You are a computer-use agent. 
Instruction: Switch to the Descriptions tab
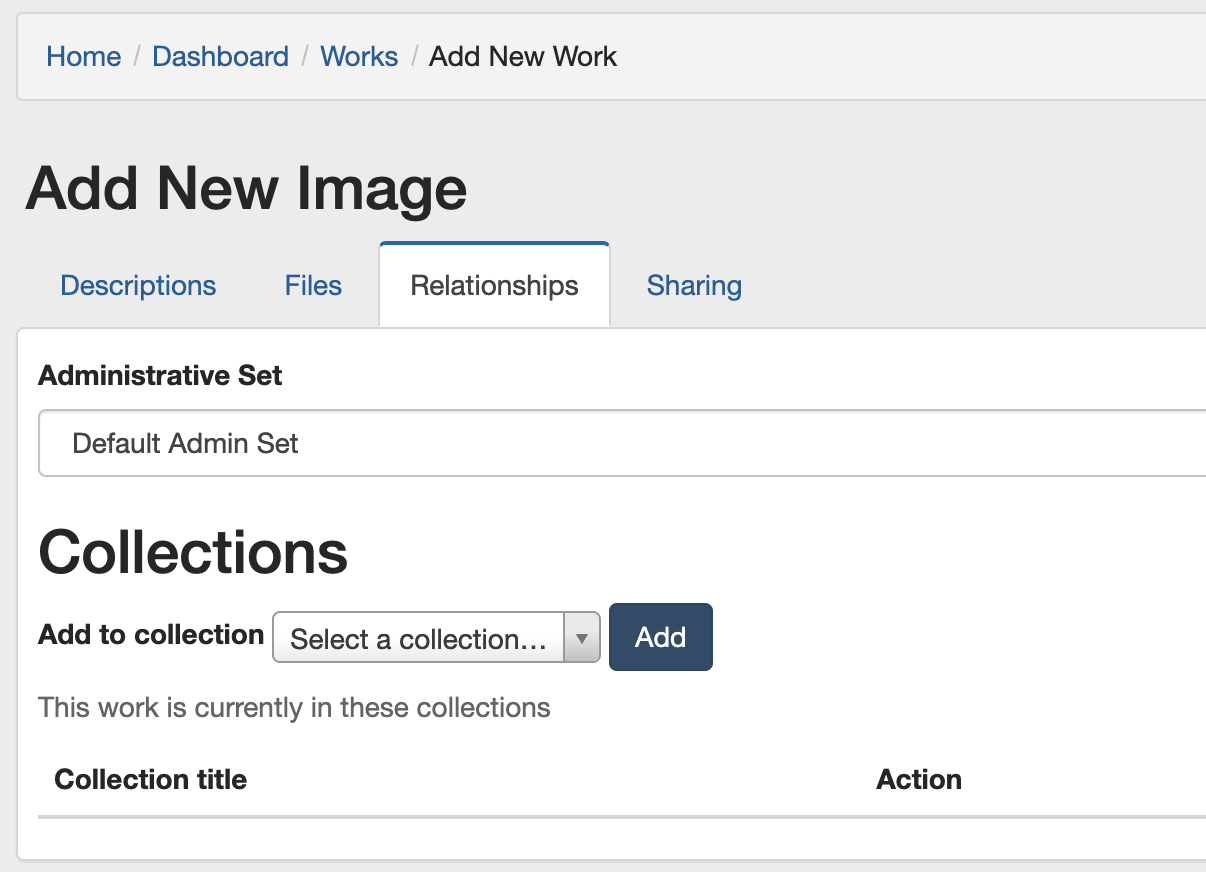[138, 286]
